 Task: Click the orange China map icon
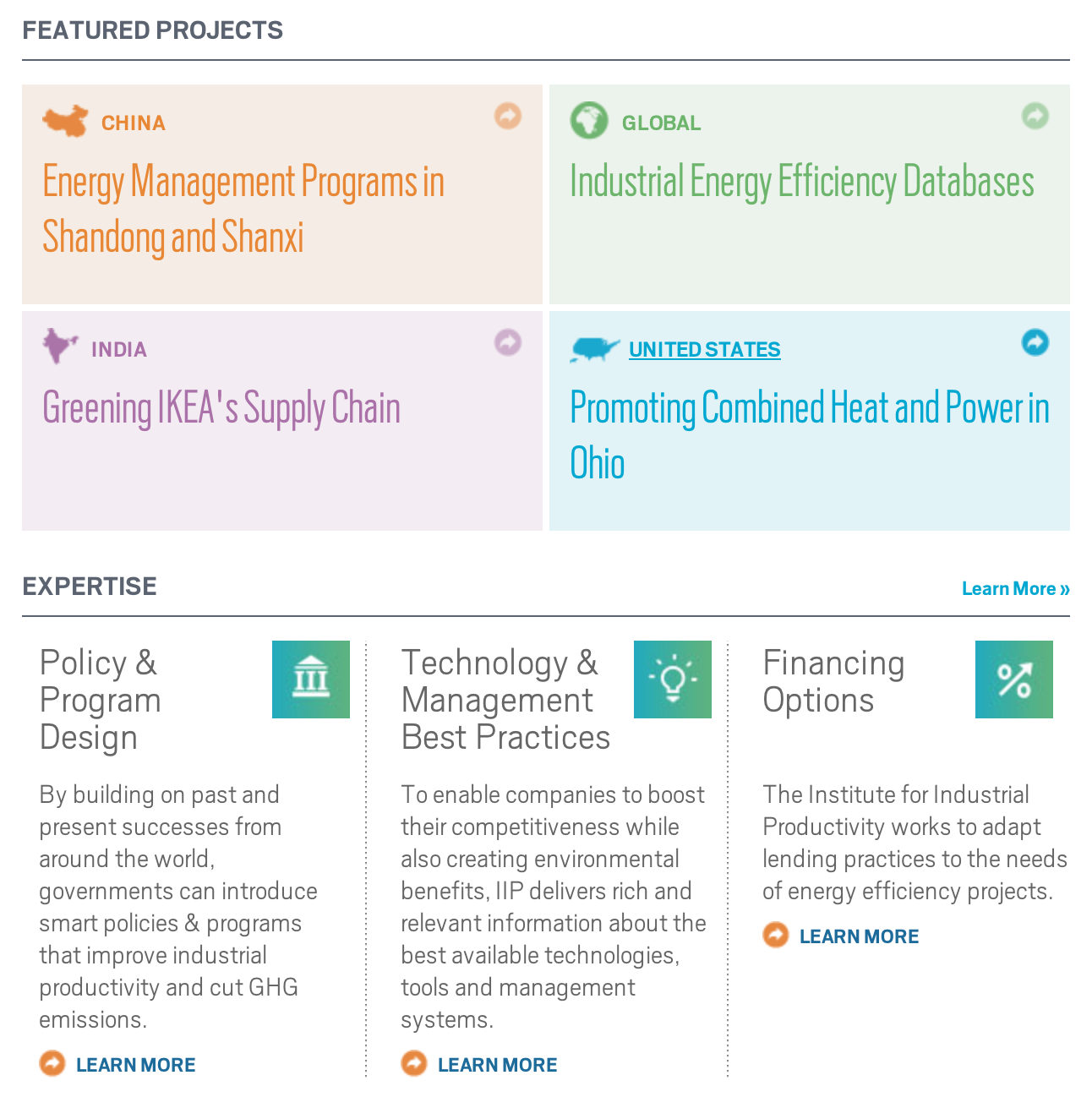click(65, 121)
